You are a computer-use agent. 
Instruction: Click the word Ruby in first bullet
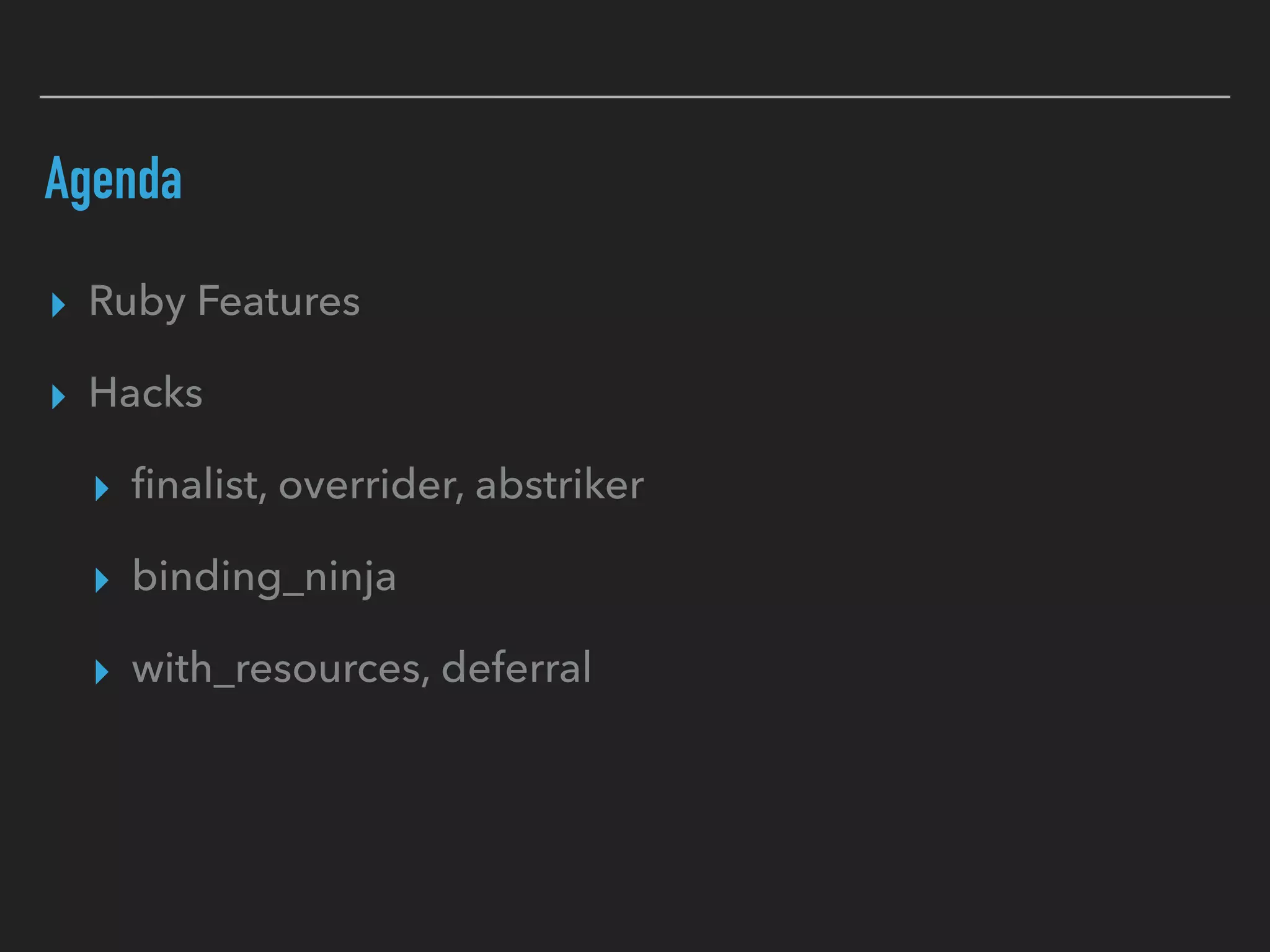click(137, 303)
